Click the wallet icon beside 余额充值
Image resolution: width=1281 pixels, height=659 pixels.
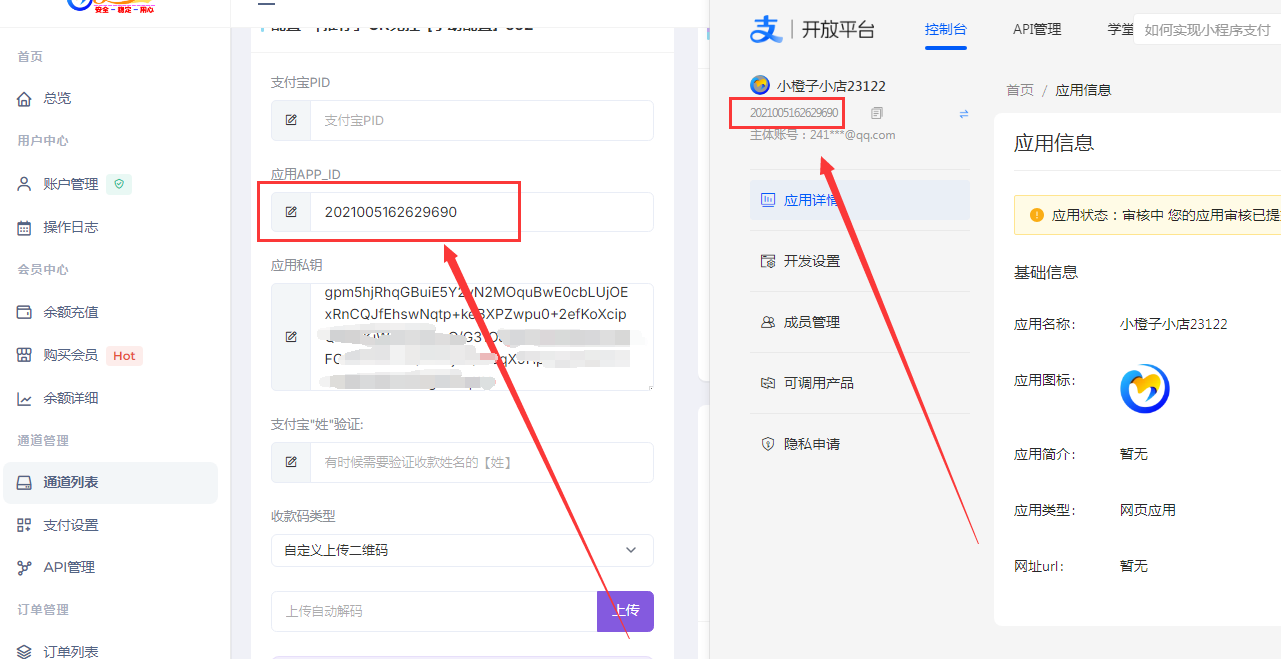(25, 312)
